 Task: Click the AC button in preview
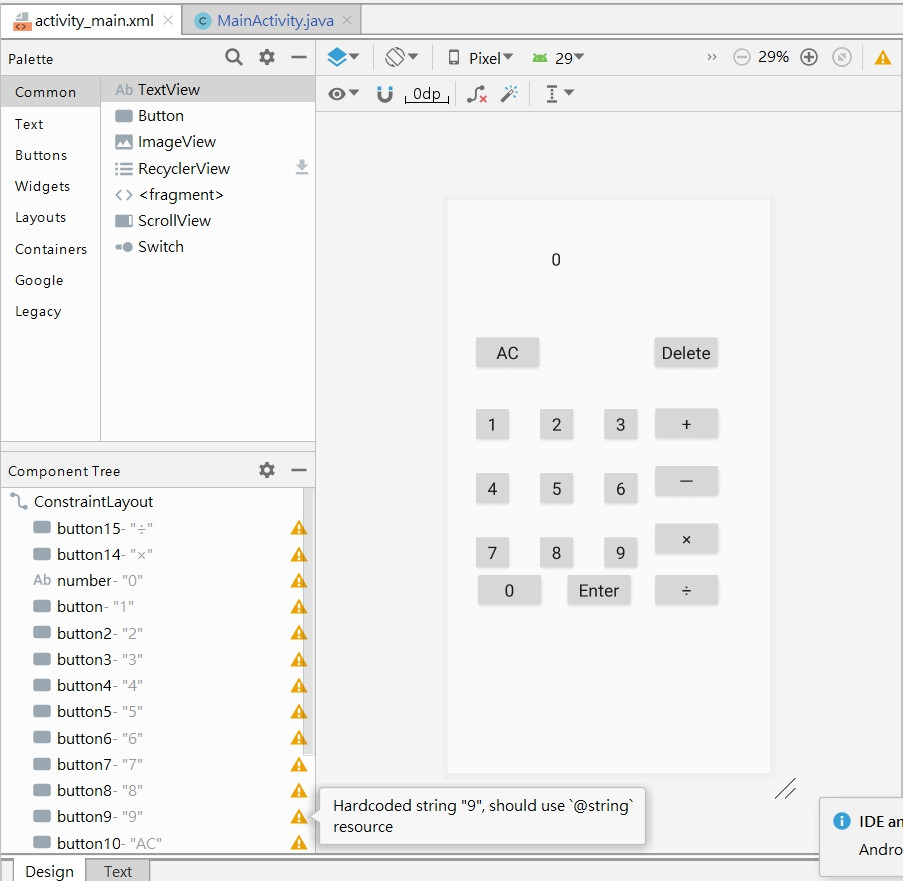click(x=507, y=352)
